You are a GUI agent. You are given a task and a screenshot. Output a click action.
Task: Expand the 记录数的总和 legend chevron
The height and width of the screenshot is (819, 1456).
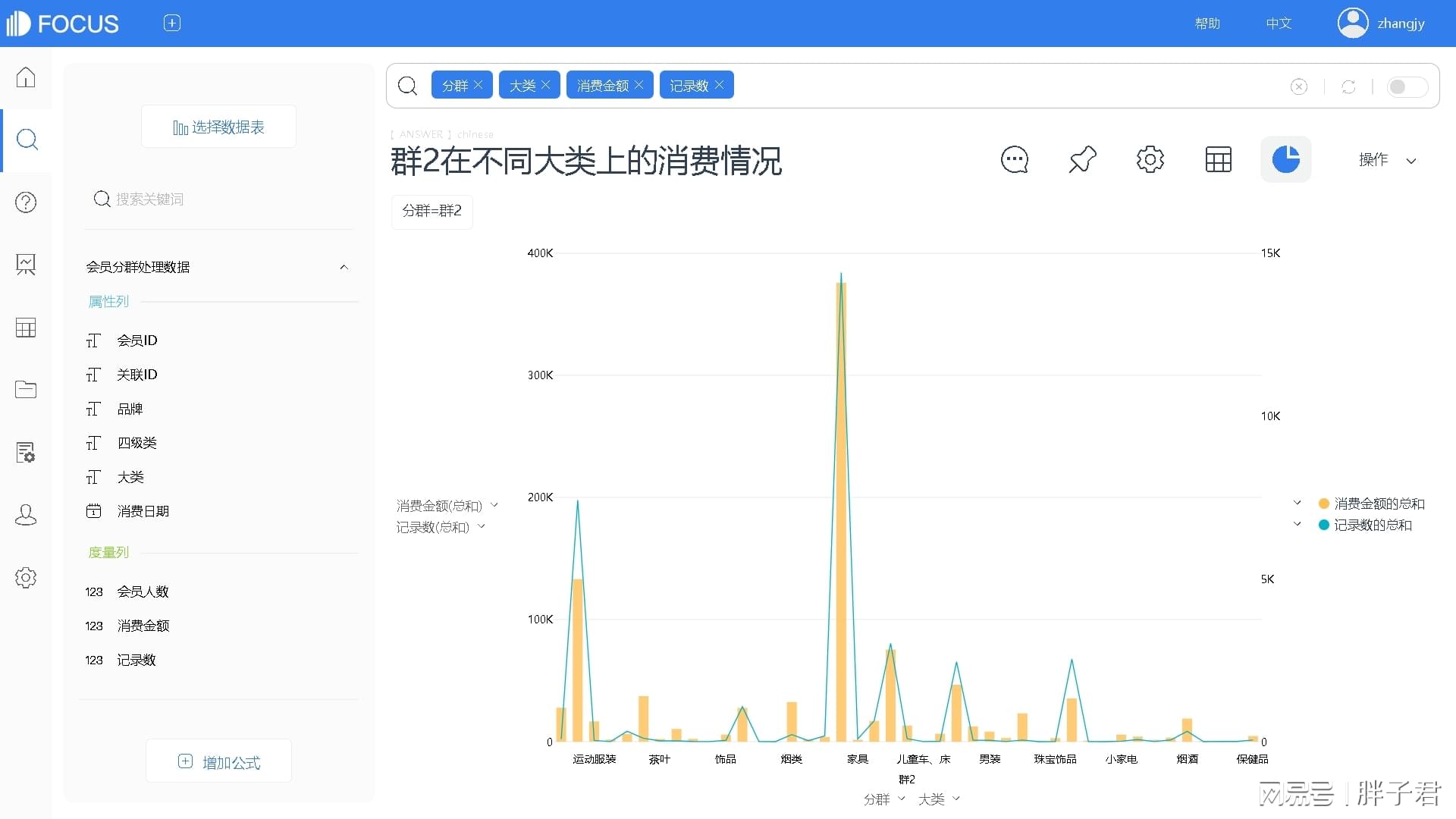[x=1298, y=524]
